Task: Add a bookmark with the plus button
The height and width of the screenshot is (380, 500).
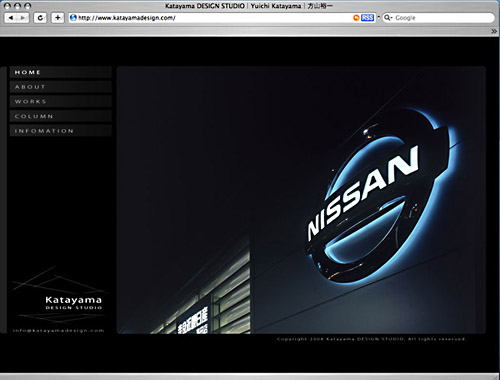Action: point(57,18)
